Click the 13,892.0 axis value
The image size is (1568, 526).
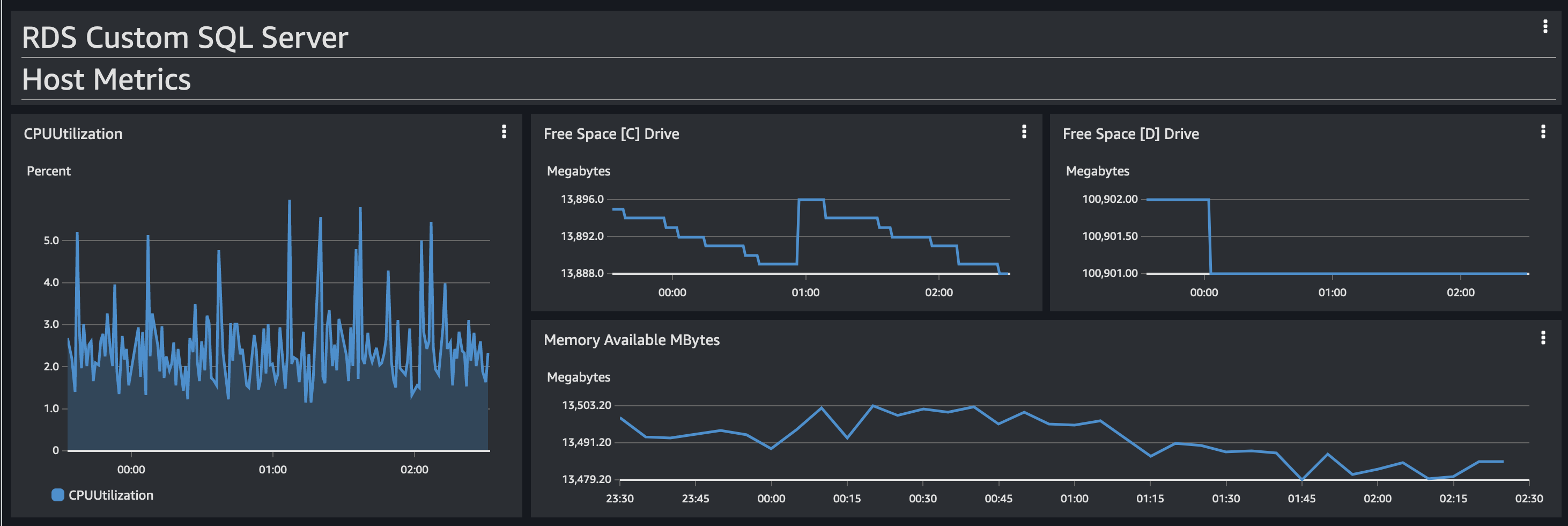click(x=582, y=237)
